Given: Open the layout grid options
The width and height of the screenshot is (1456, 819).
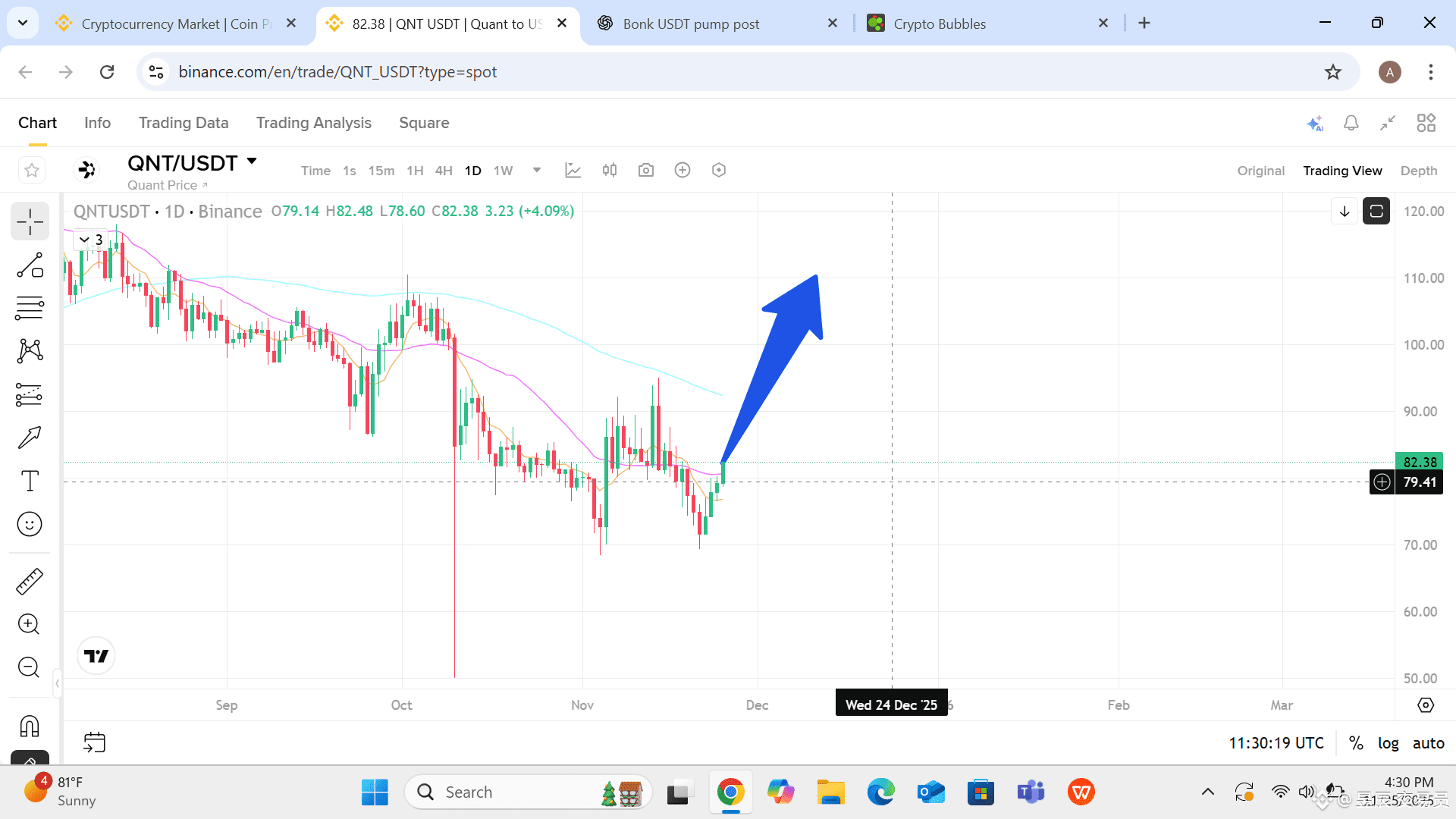Looking at the screenshot, I should (x=1426, y=123).
